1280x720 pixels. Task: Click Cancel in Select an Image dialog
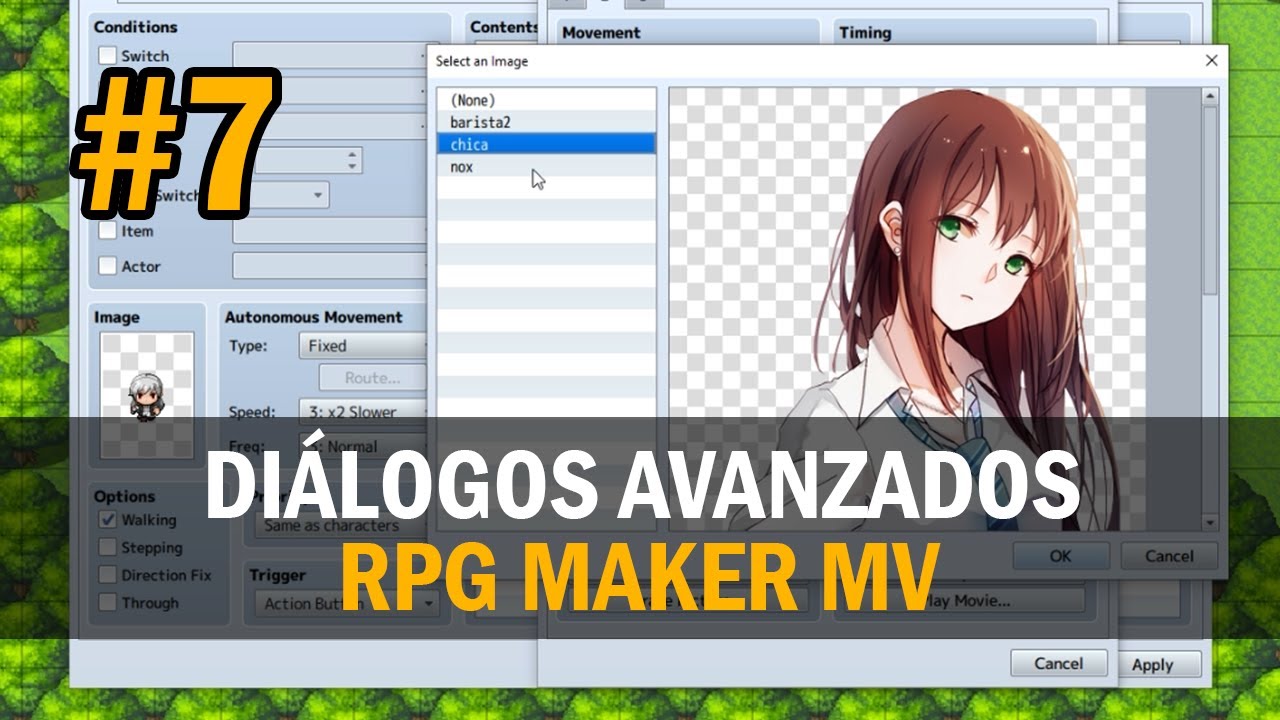pos(1169,556)
